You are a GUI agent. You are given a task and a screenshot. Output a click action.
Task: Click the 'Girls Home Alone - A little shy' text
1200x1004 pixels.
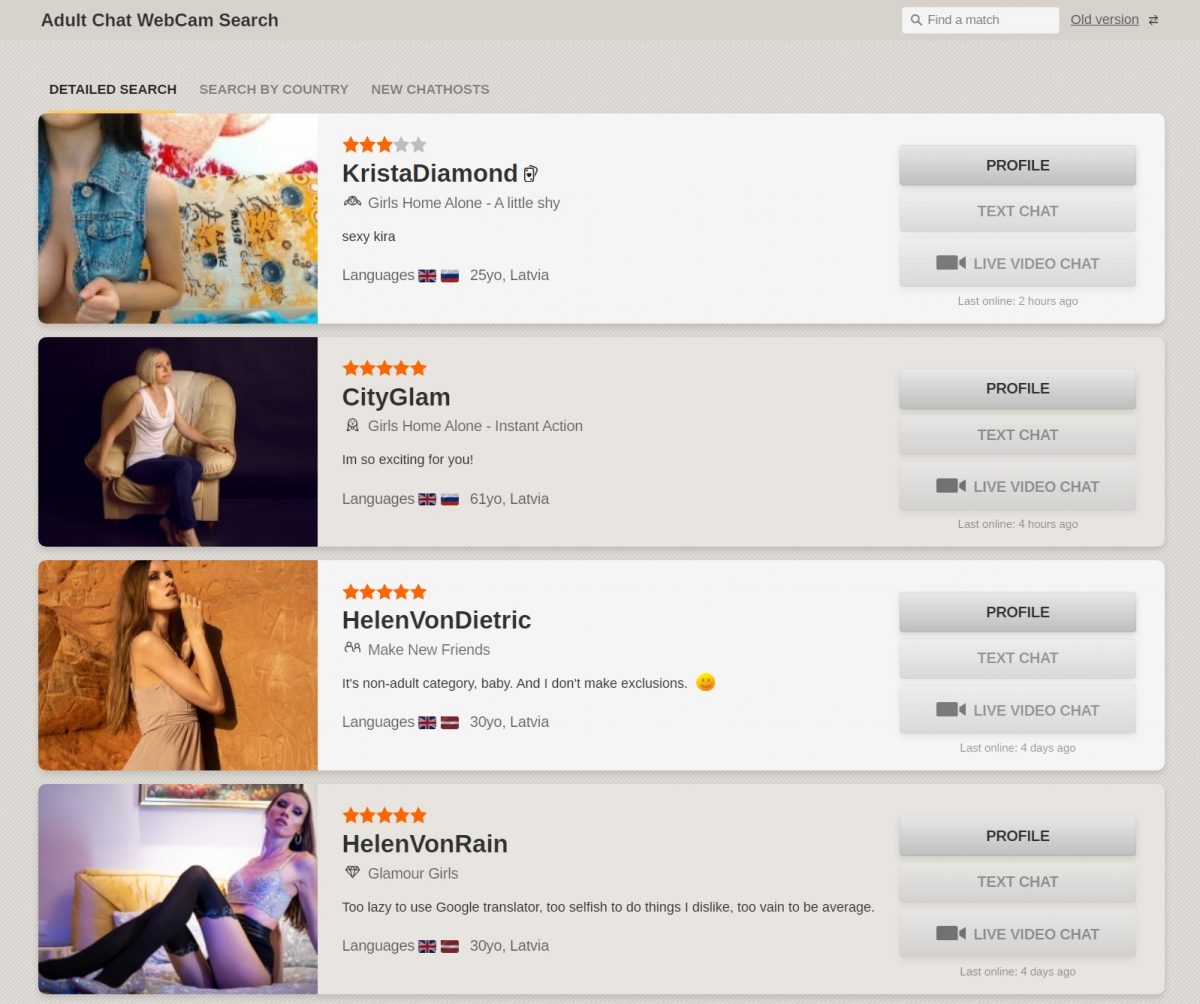click(x=464, y=203)
